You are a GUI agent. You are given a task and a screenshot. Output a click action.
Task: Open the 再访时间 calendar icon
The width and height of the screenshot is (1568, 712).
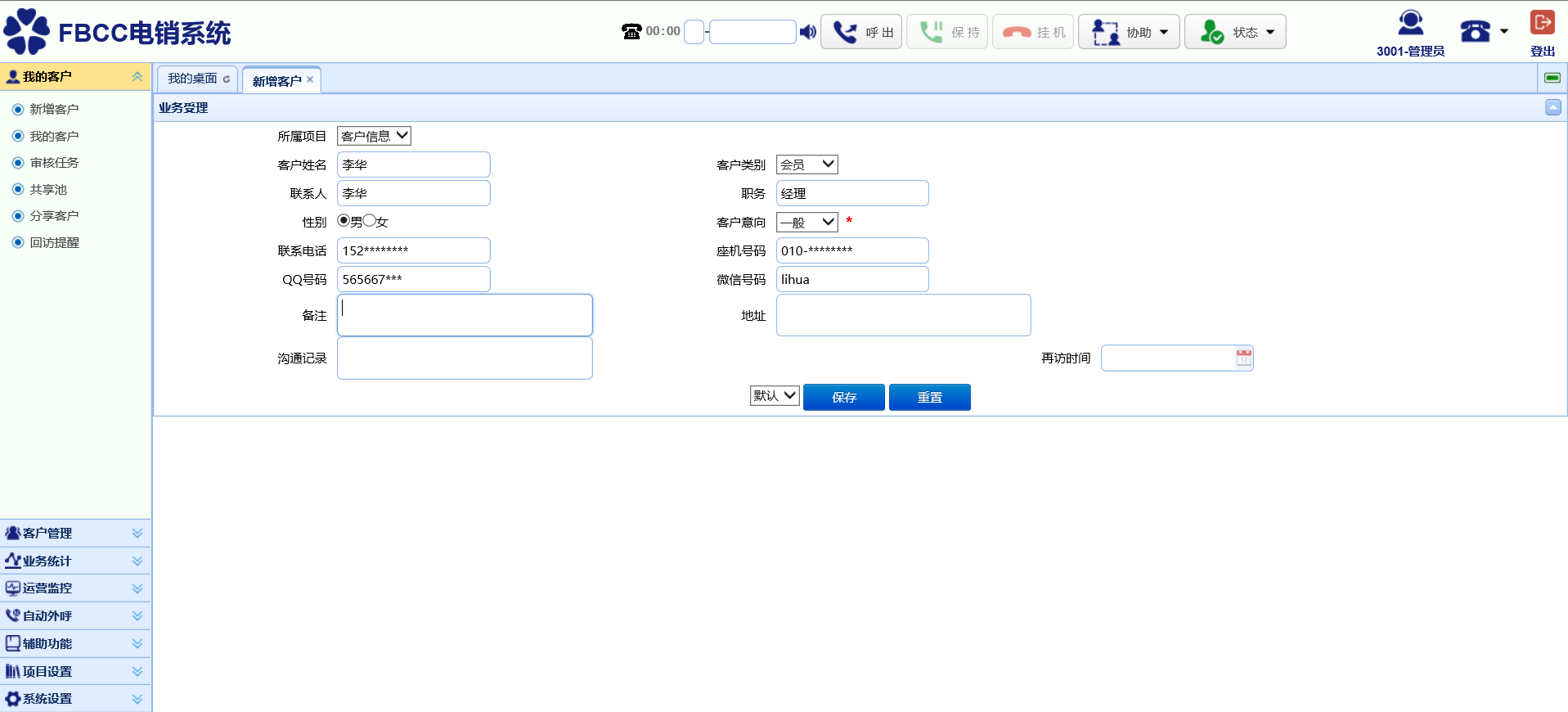[x=1244, y=358]
